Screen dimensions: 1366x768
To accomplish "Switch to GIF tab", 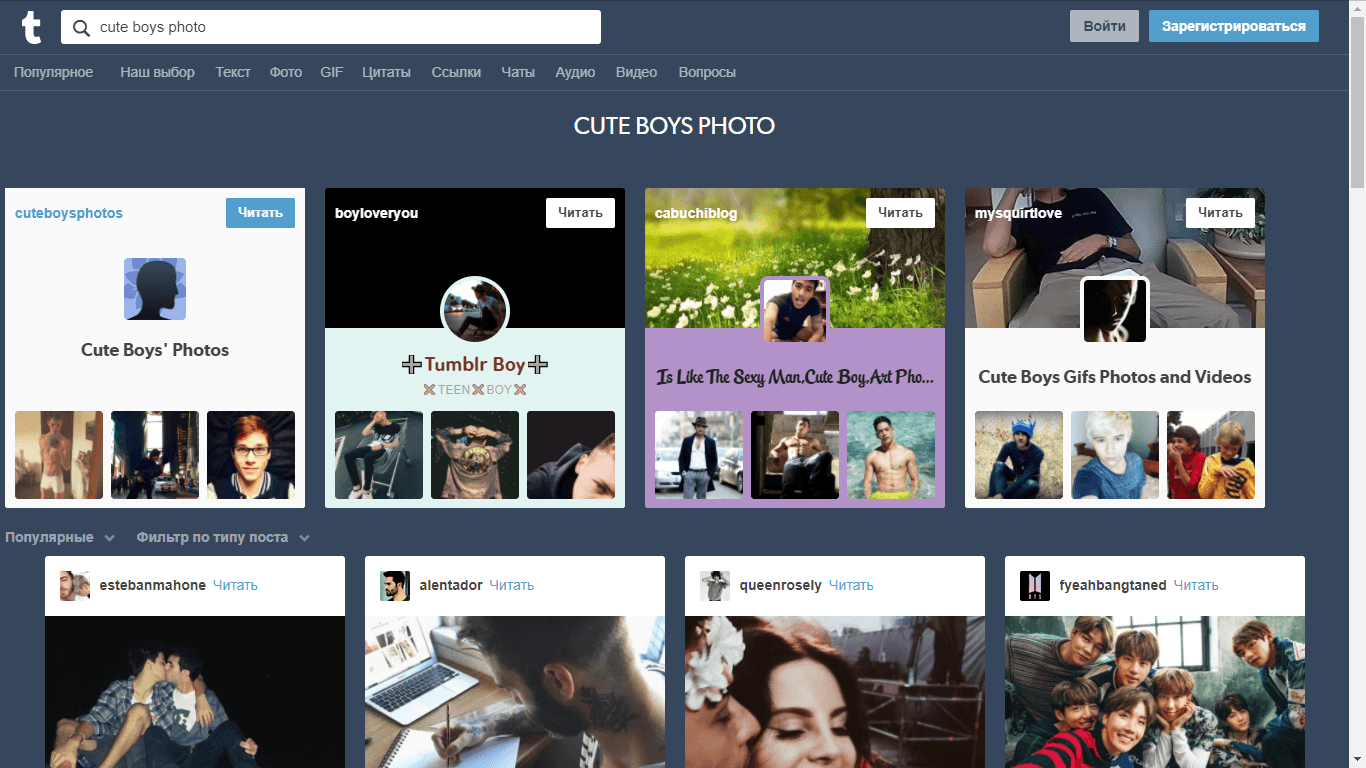I will [x=332, y=72].
